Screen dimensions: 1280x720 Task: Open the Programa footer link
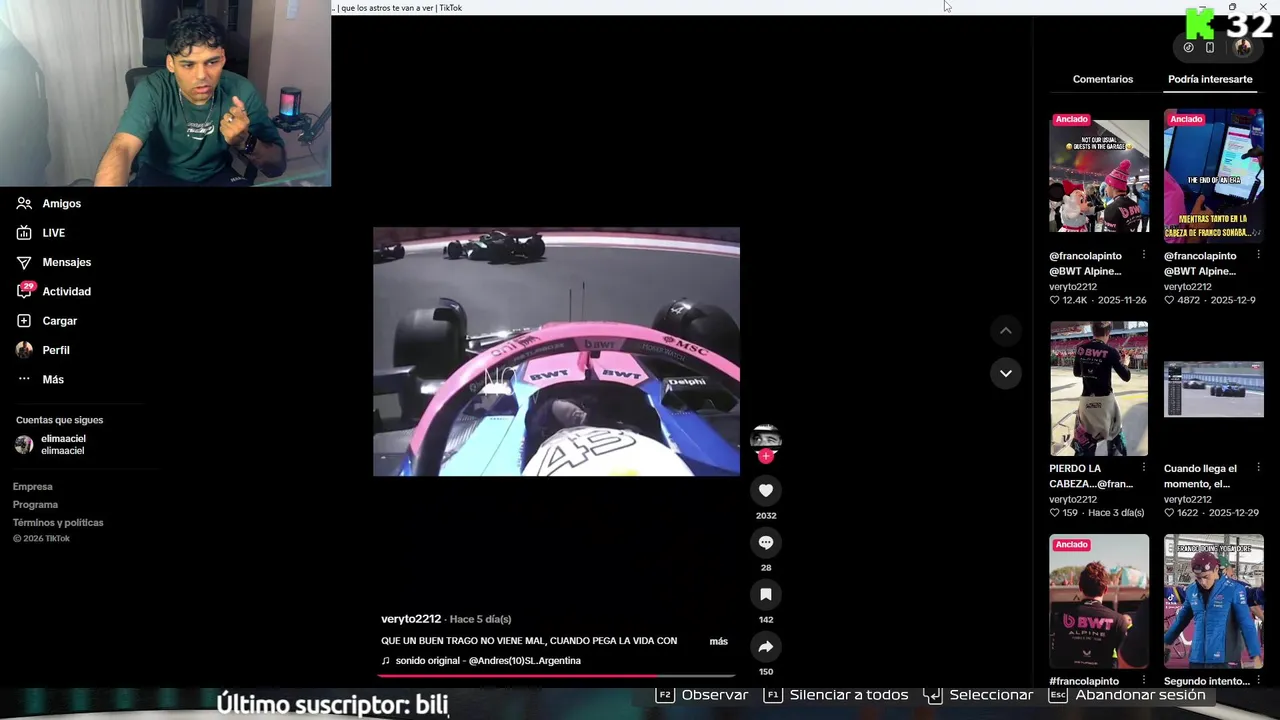(x=35, y=505)
